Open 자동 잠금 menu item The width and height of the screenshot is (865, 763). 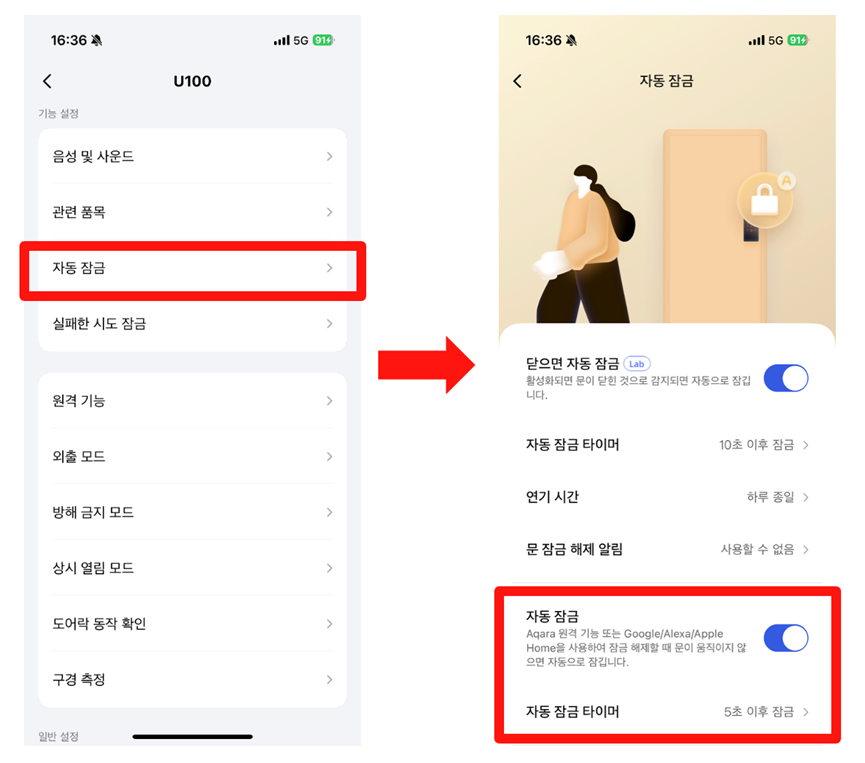[193, 268]
